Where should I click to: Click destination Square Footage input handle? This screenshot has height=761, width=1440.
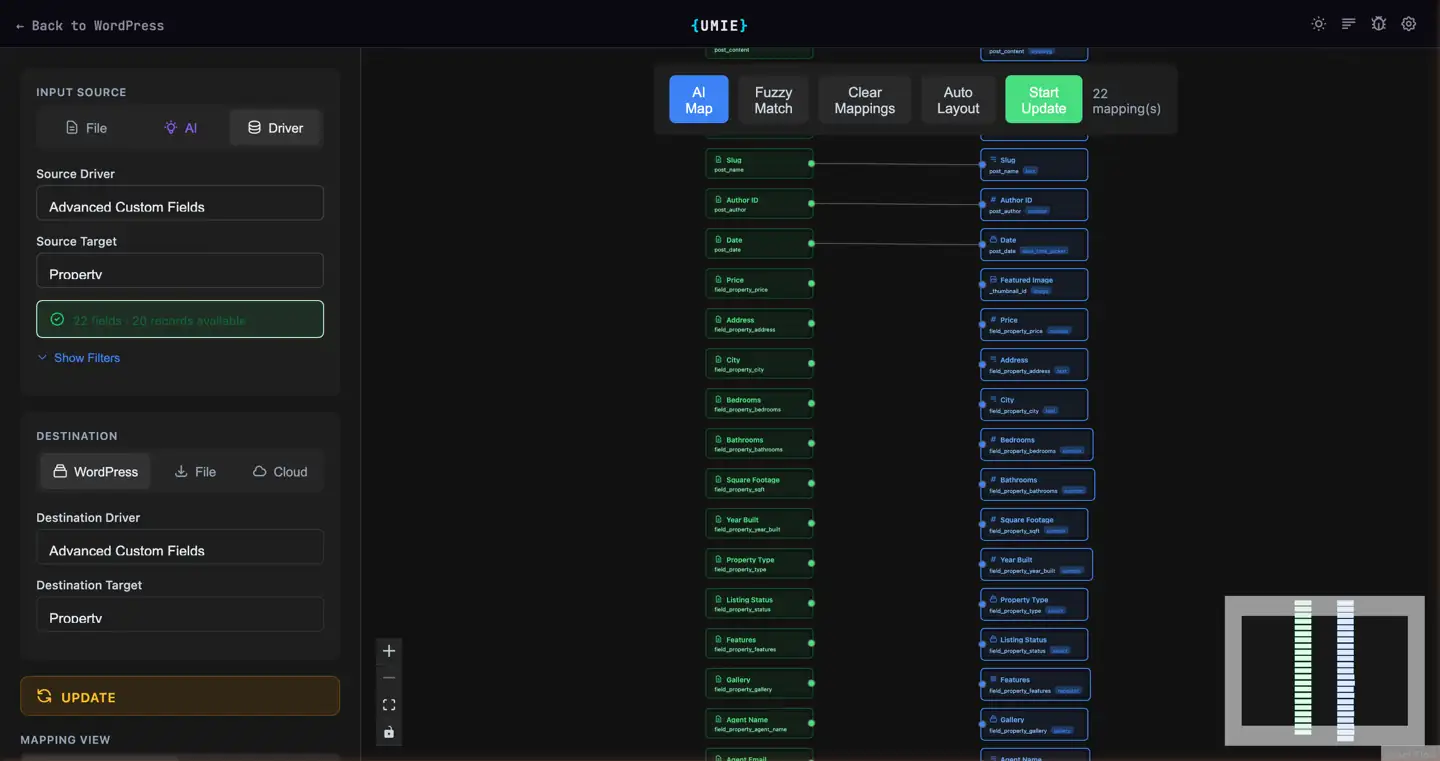pyautogui.click(x=982, y=524)
